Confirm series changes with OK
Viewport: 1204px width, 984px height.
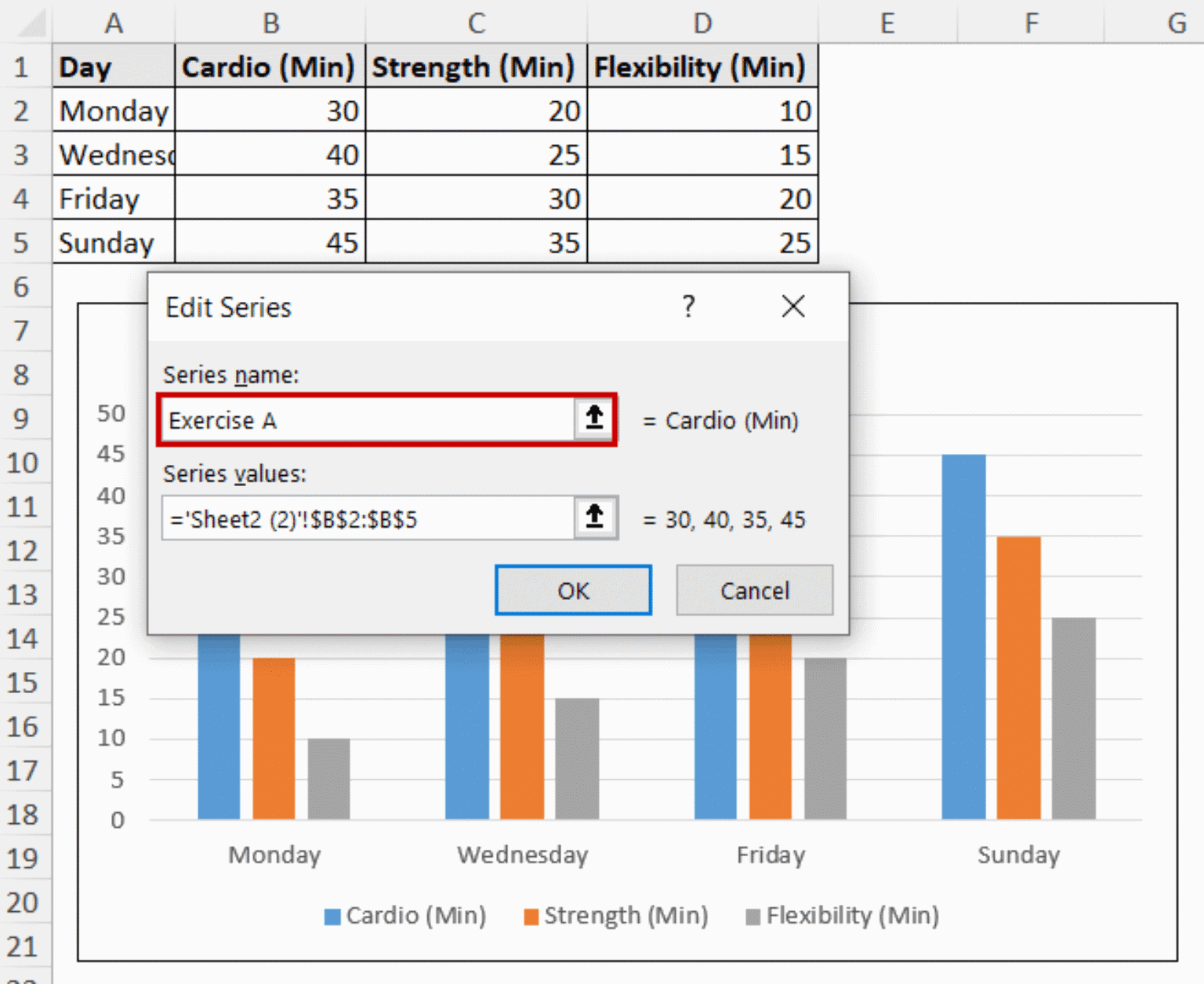[x=573, y=590]
